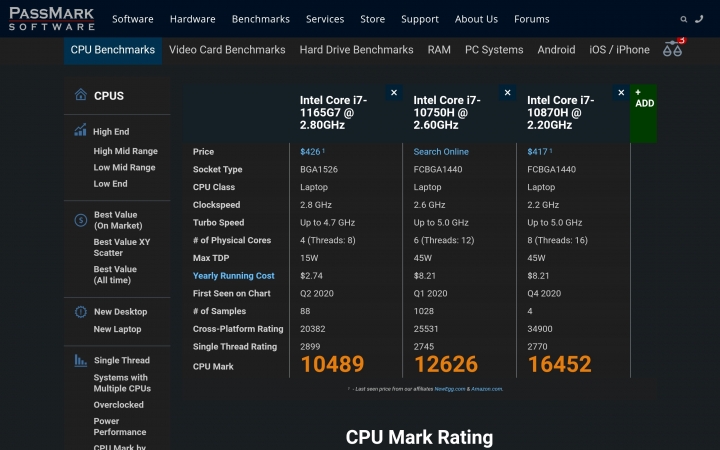720x450 pixels.
Task: Click the Best Value dollar icon
Action: click(x=81, y=220)
